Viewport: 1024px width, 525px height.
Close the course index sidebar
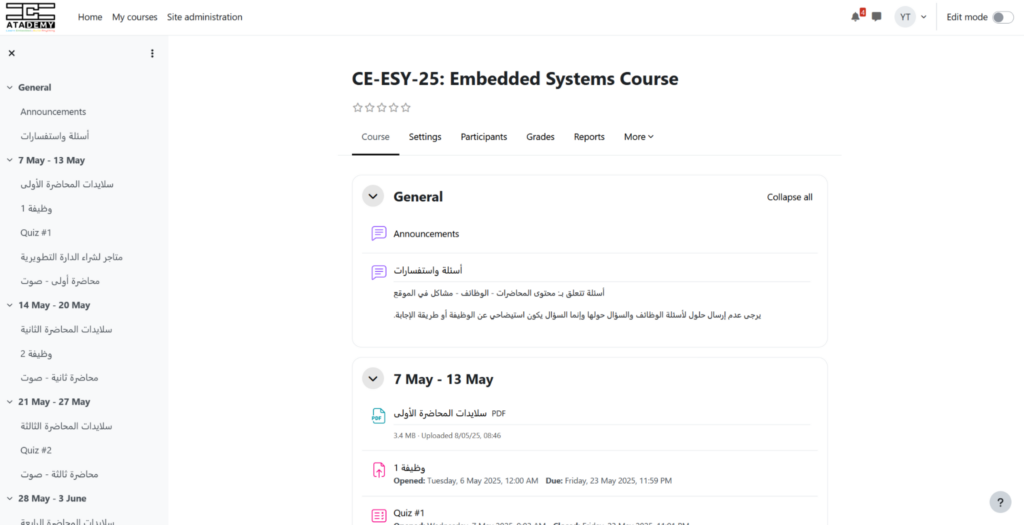point(11,53)
